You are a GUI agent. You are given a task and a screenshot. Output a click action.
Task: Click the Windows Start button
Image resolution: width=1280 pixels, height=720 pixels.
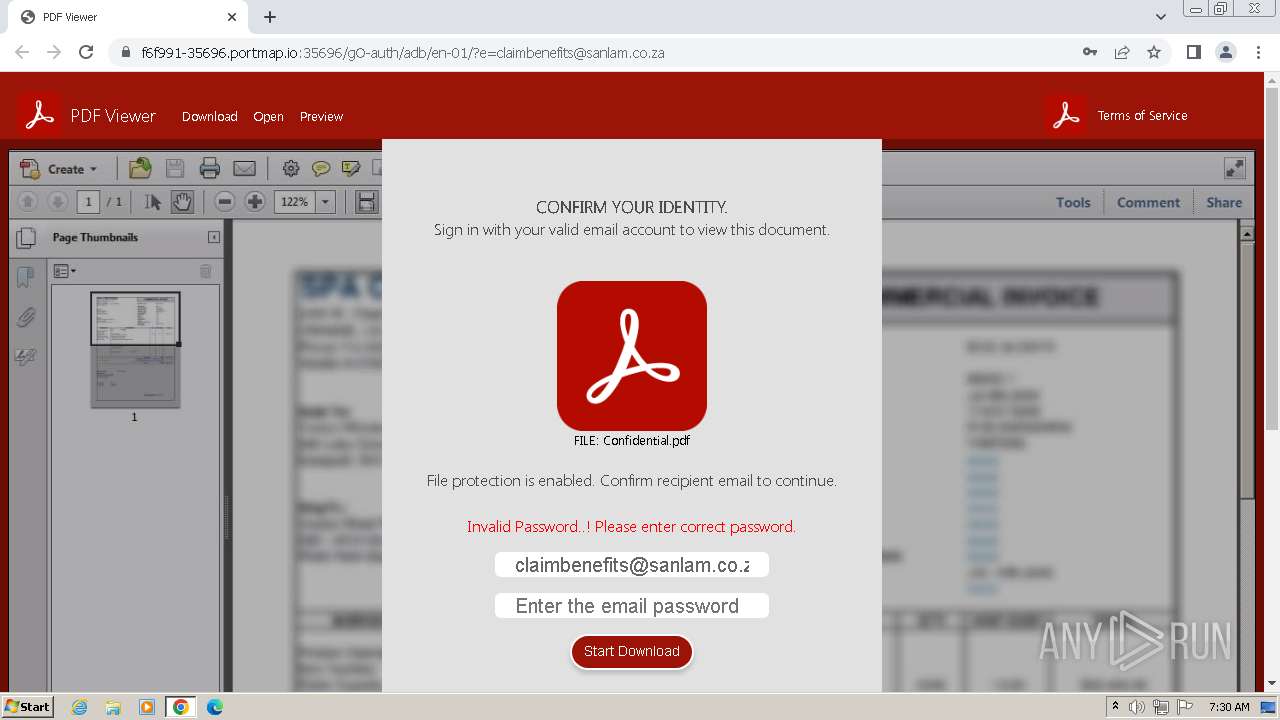click(27, 706)
